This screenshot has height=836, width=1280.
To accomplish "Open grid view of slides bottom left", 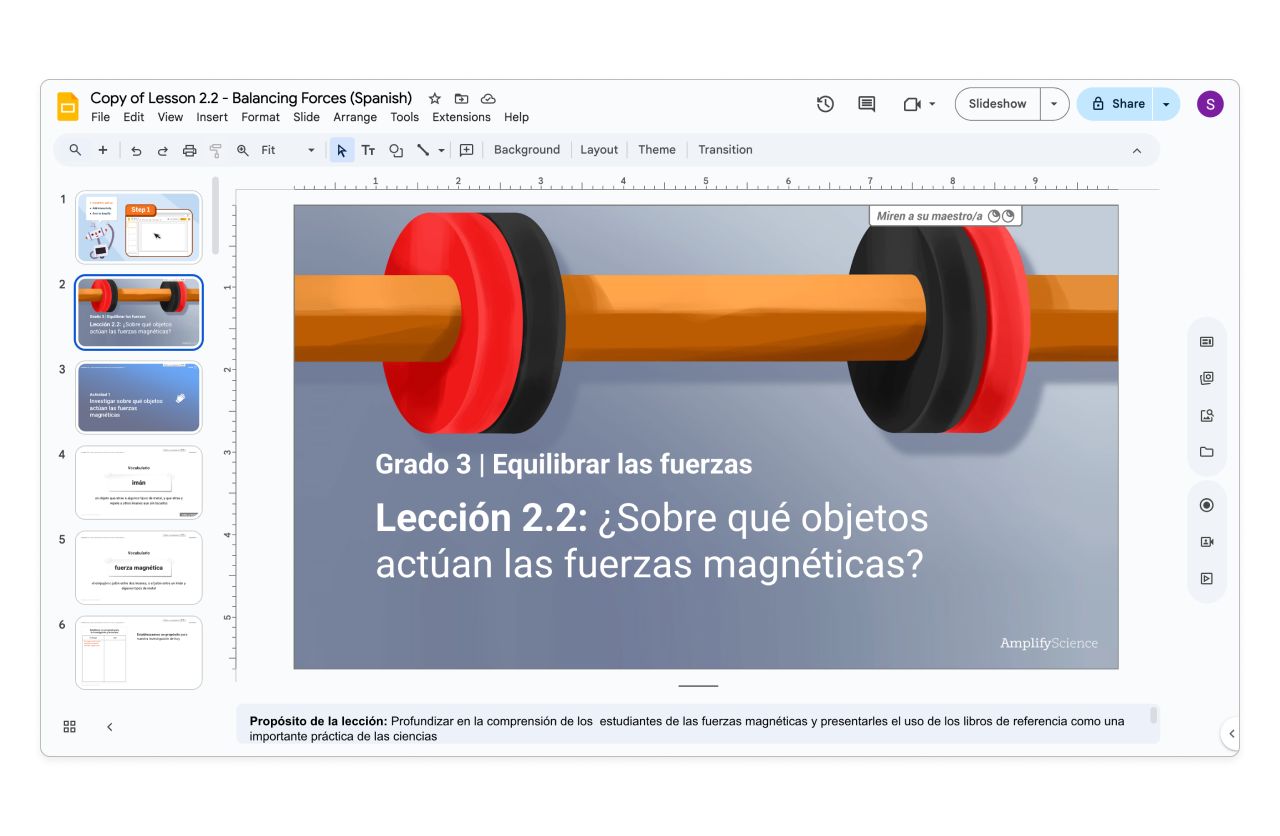I will (x=69, y=727).
